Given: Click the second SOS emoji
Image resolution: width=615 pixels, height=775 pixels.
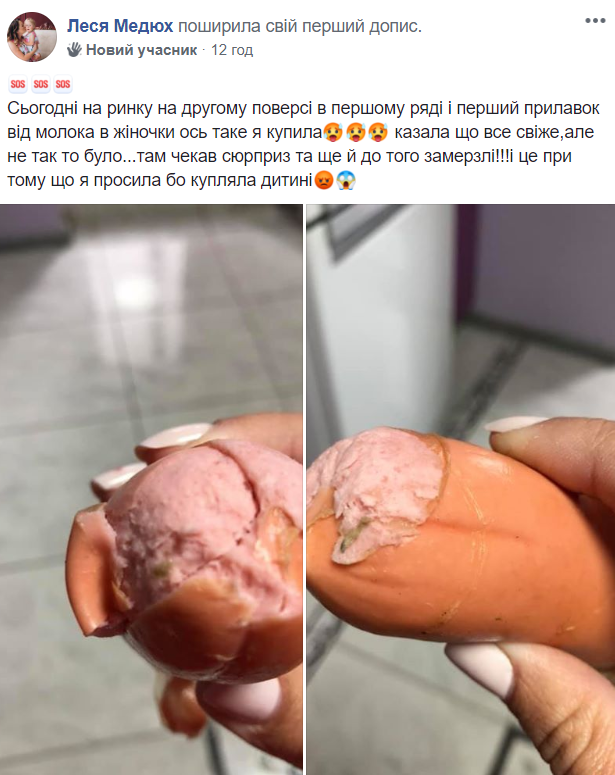Looking at the screenshot, I should click(x=41, y=84).
